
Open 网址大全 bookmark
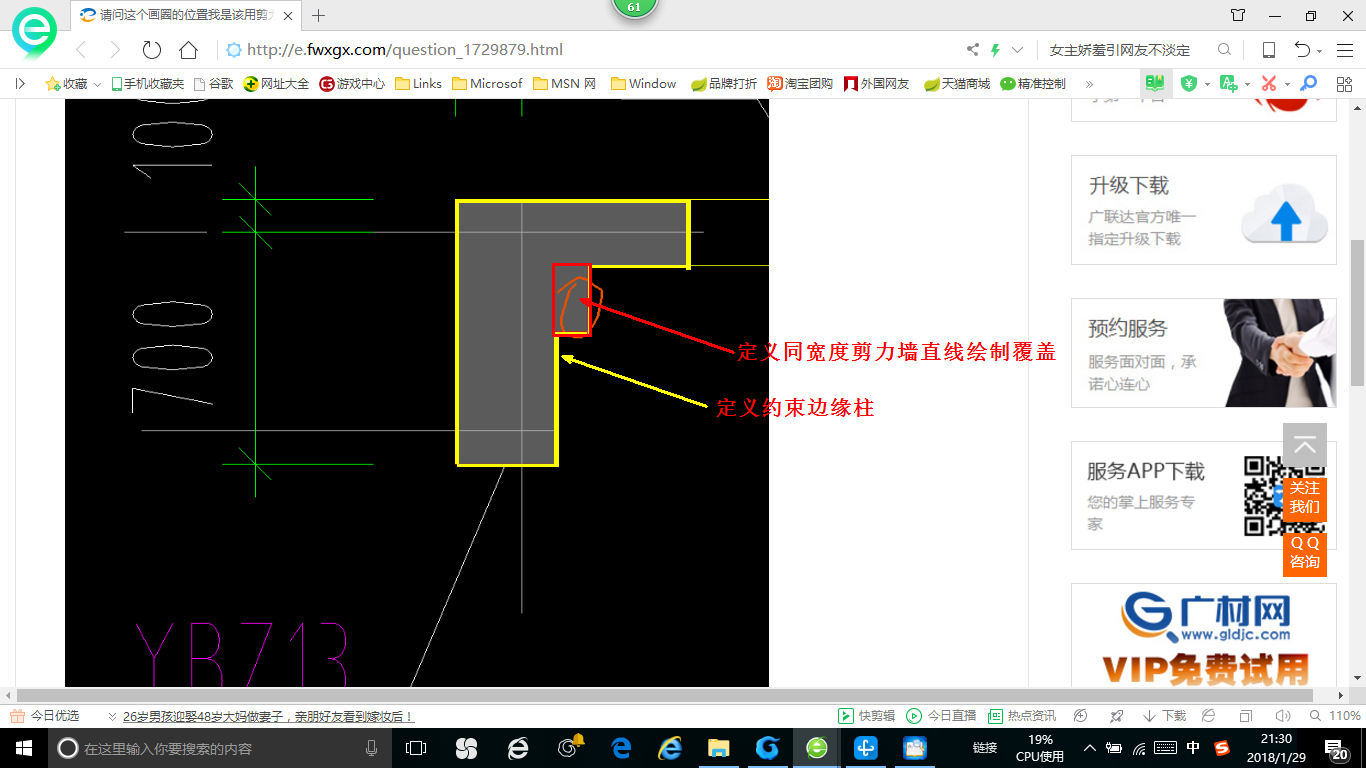pyautogui.click(x=276, y=84)
